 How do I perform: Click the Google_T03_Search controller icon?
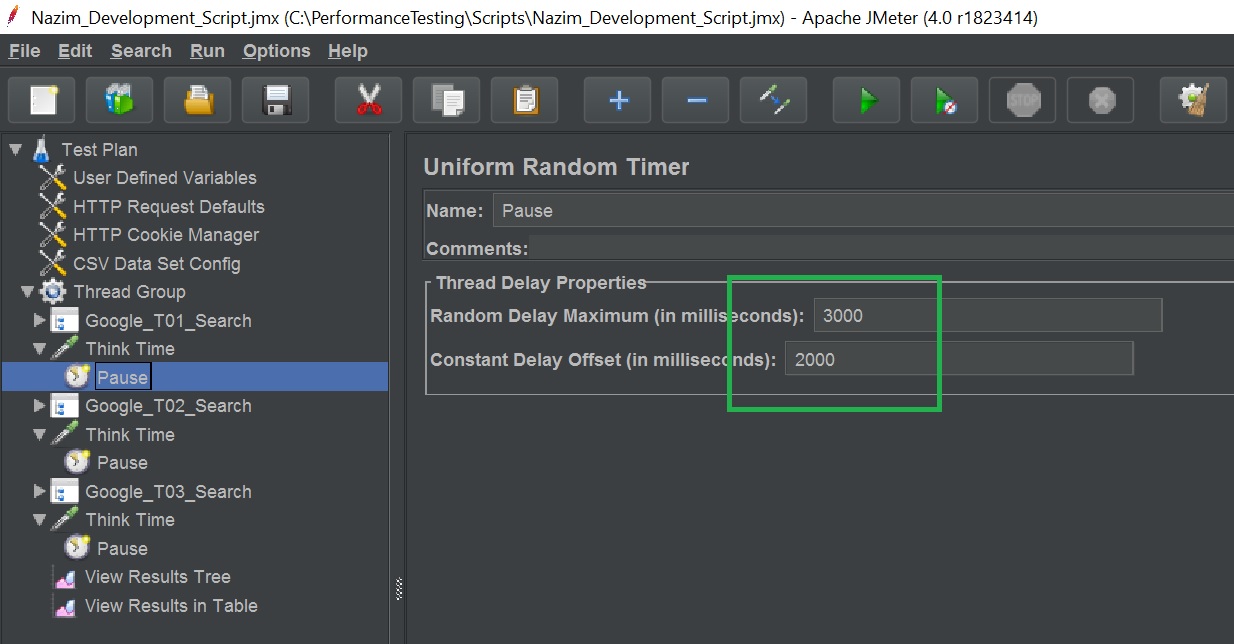coord(65,492)
